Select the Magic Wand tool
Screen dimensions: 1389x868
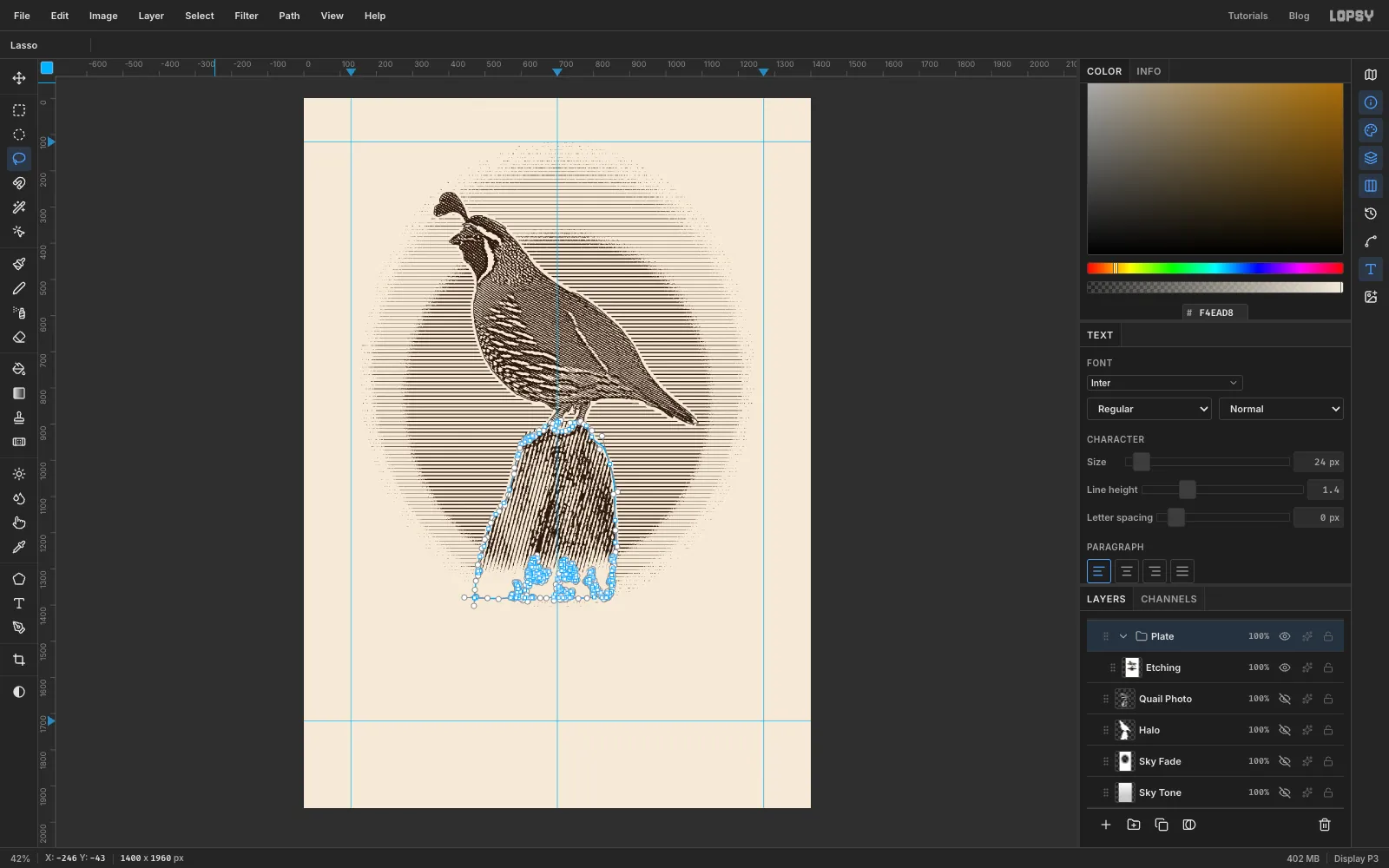pos(19,207)
